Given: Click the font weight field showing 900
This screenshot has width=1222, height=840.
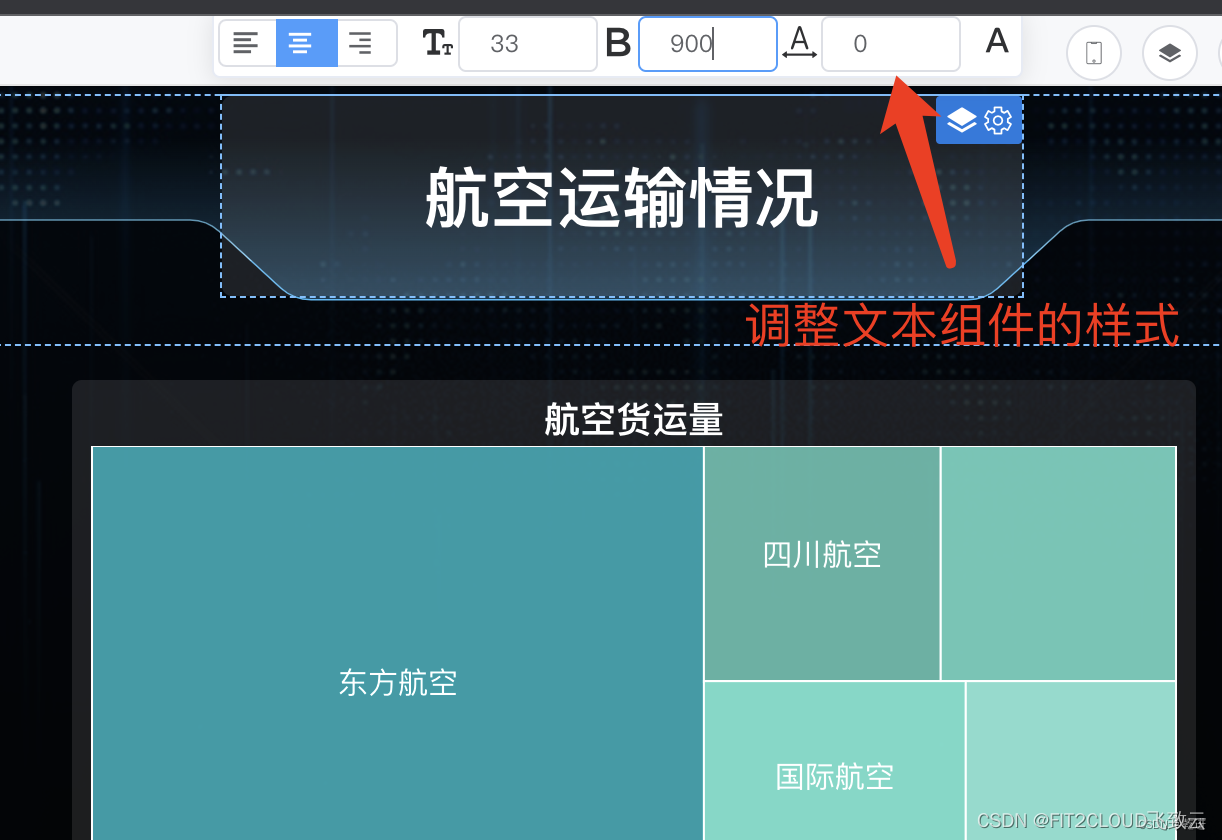Looking at the screenshot, I should point(708,44).
